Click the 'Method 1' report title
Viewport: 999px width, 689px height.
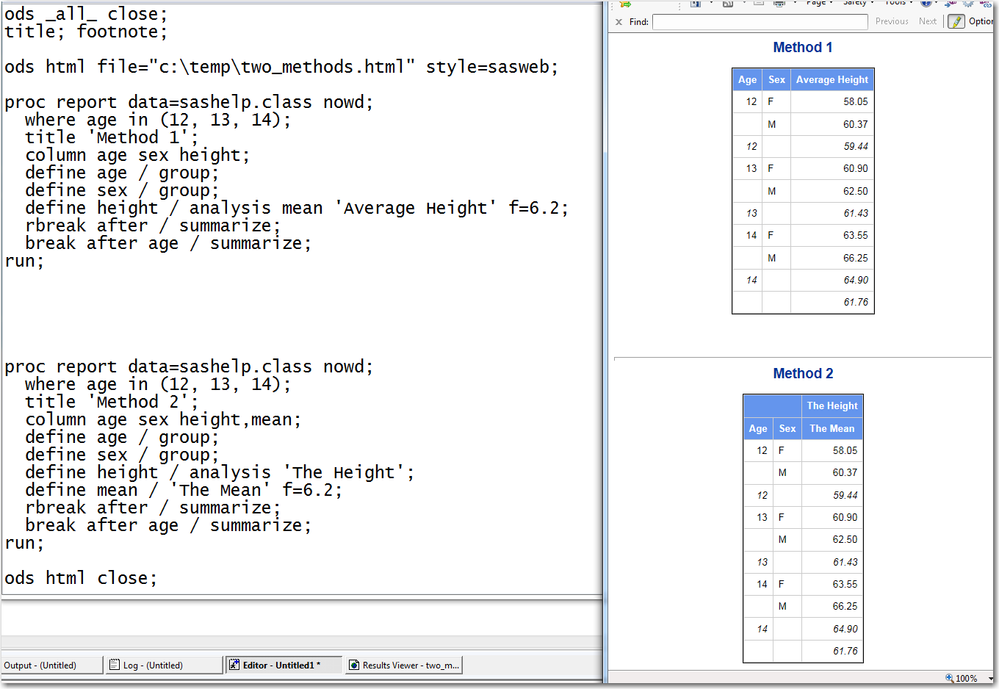point(802,47)
